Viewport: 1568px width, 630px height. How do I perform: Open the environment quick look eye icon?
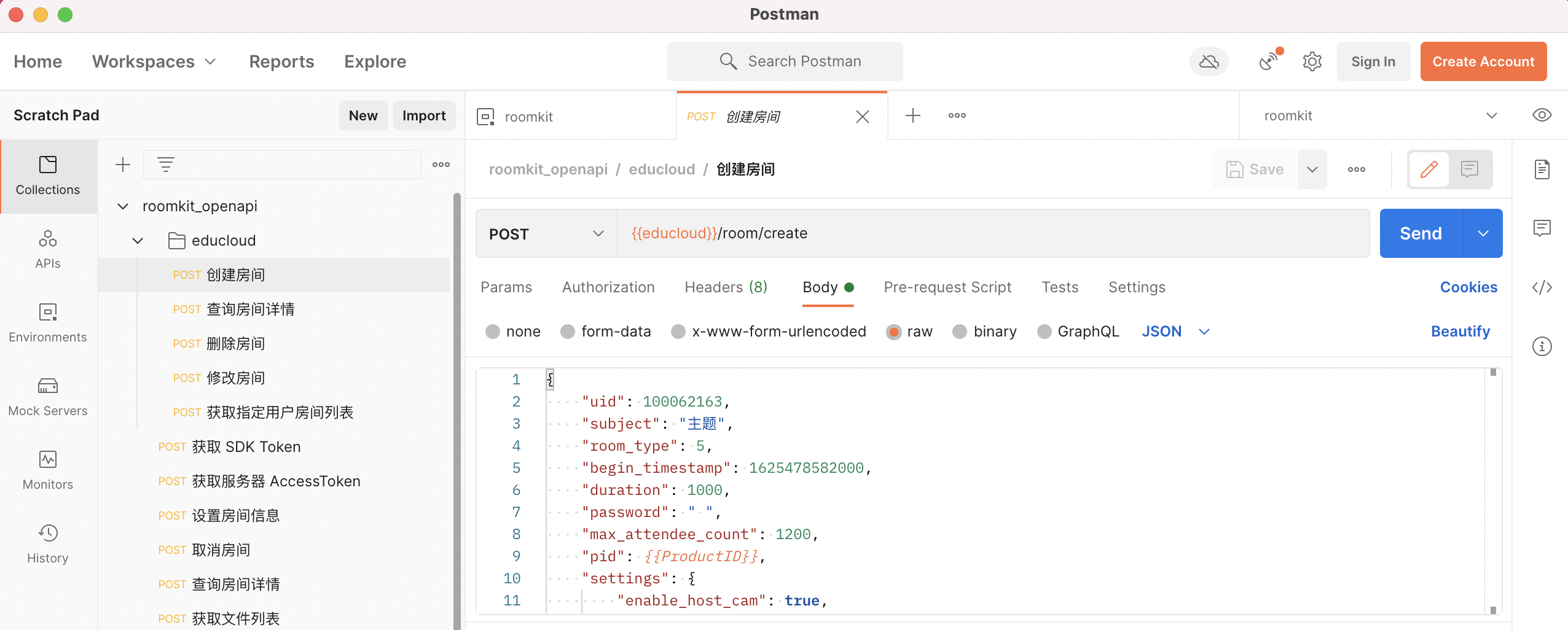[1543, 115]
